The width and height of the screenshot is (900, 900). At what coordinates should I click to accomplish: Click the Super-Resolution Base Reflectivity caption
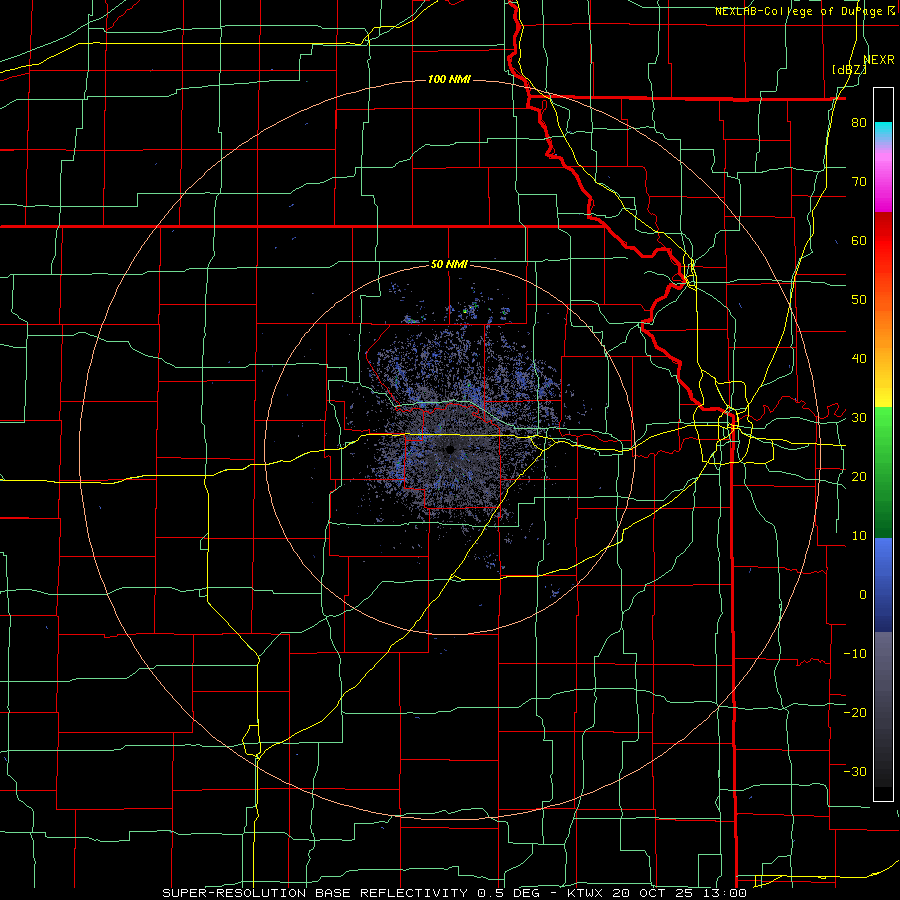point(454,893)
